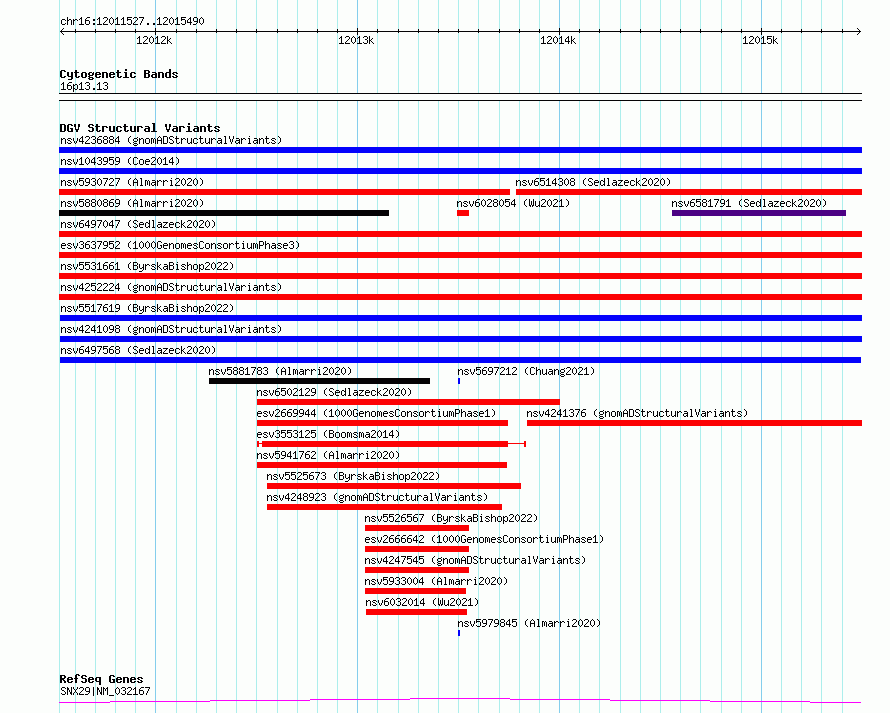Select the esv3553125 bar with whiskers
The height and width of the screenshot is (713, 890).
[x=392, y=444]
